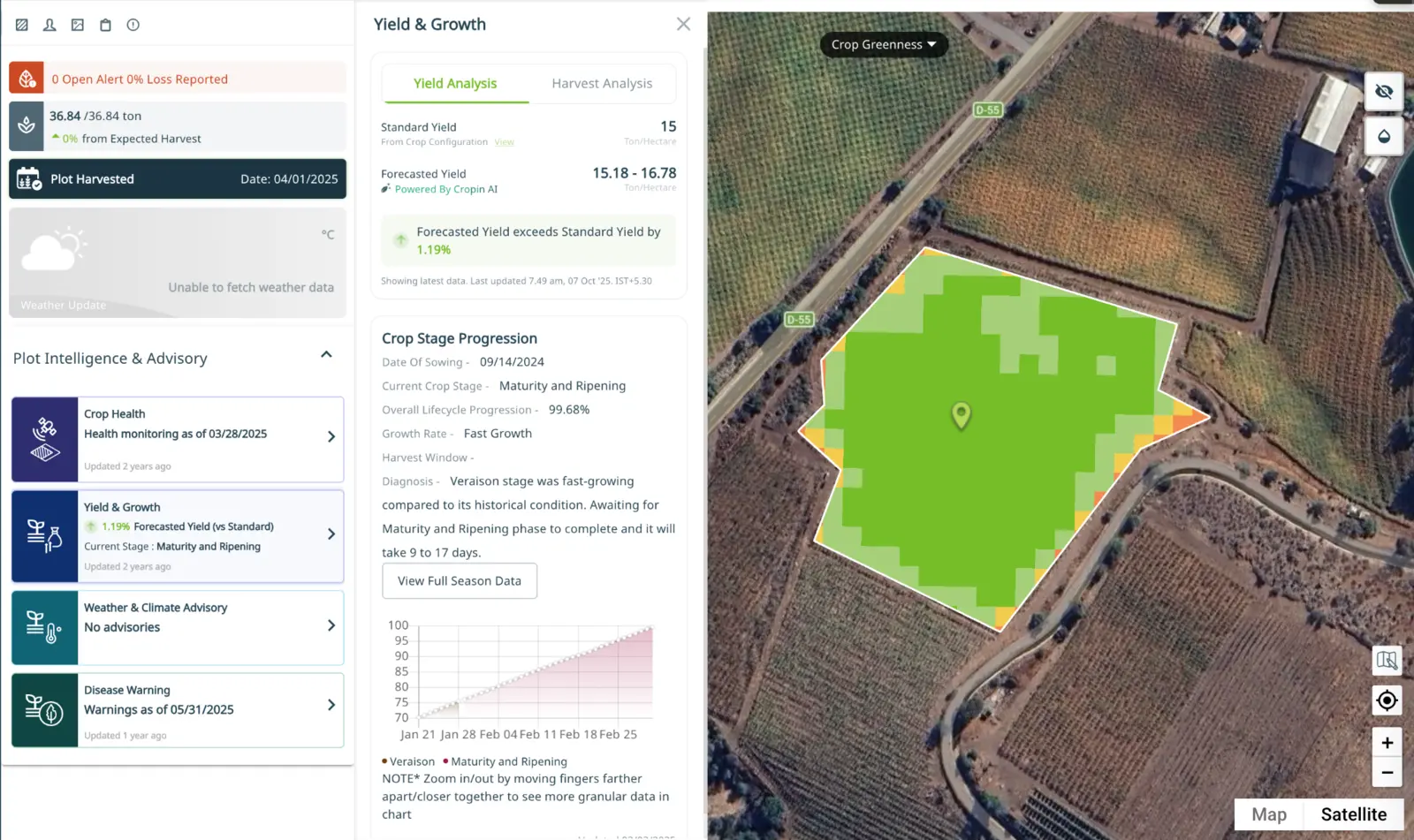Image resolution: width=1414 pixels, height=840 pixels.
Task: Click the Veraison legend entry under chart
Action: [x=408, y=761]
